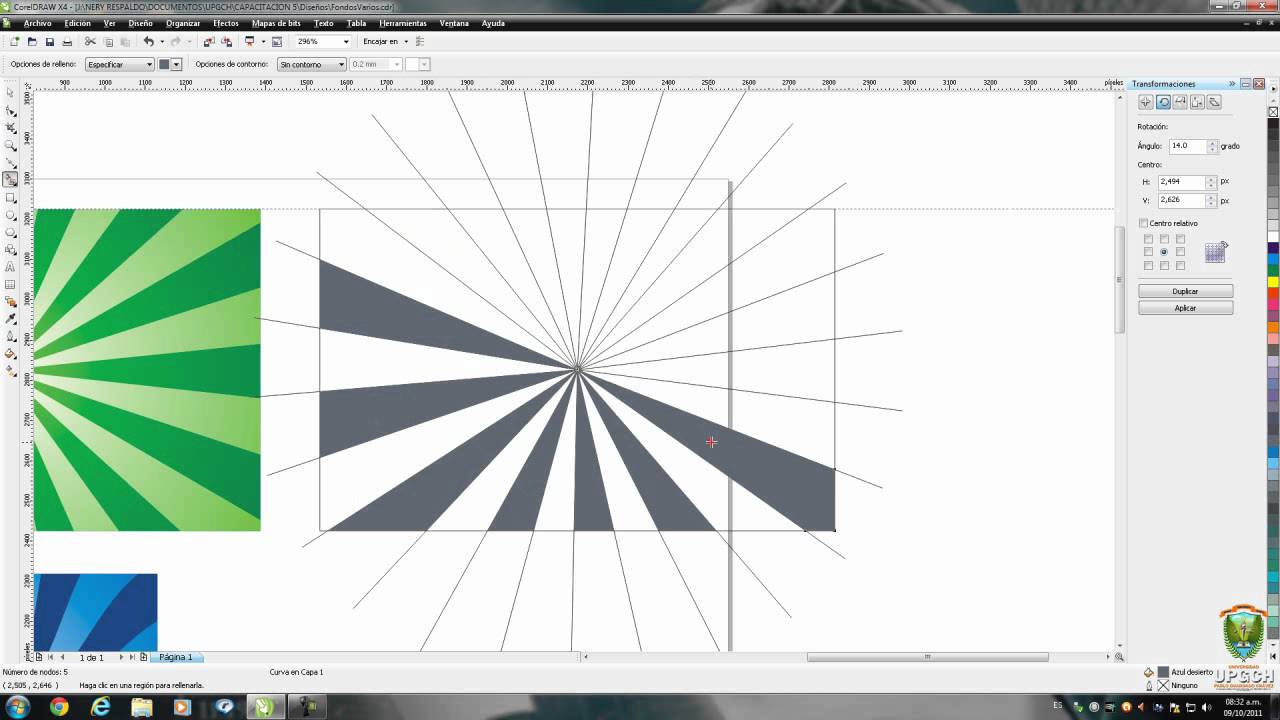The height and width of the screenshot is (720, 1280).
Task: Open the undo history dropdown arrow
Action: [x=162, y=42]
